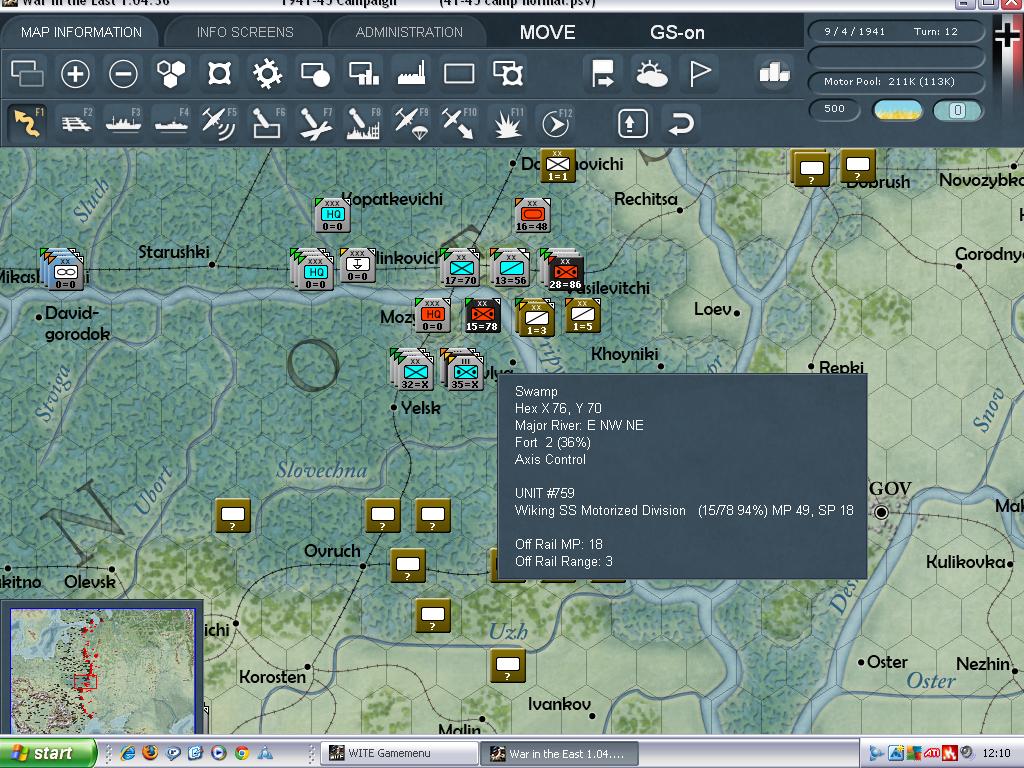Click the F12 end turn arrow icon
The image size is (1024, 768).
click(x=556, y=123)
